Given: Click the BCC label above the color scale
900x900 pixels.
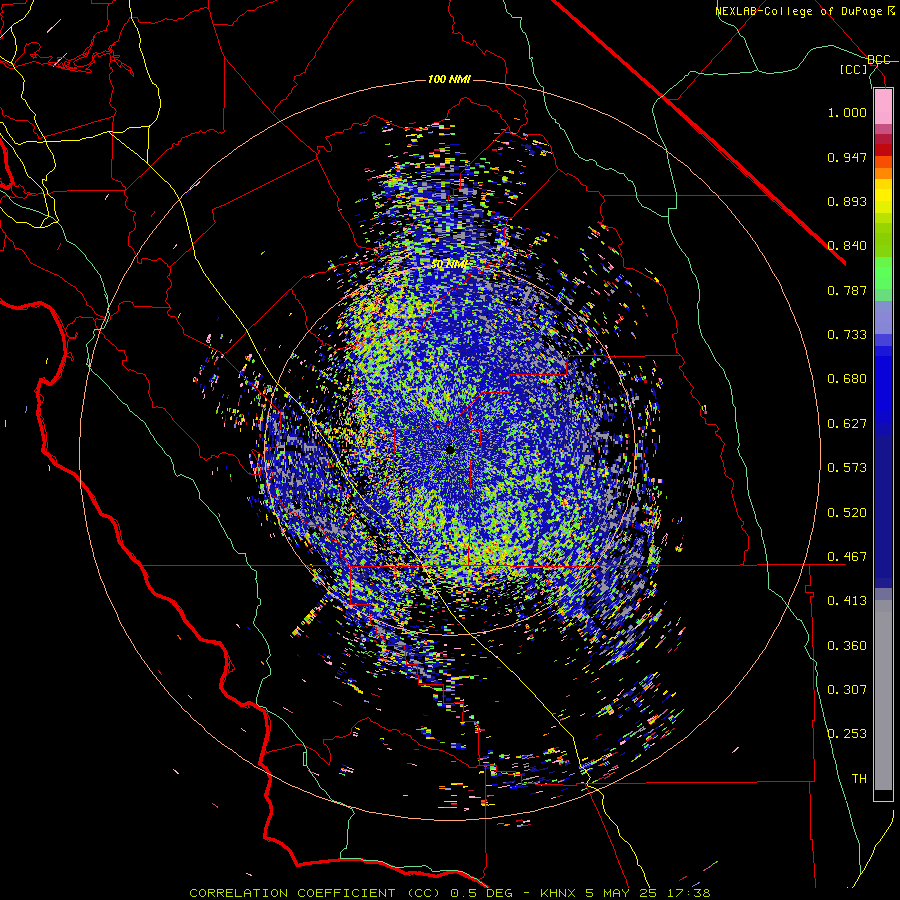Looking at the screenshot, I should [x=879, y=60].
